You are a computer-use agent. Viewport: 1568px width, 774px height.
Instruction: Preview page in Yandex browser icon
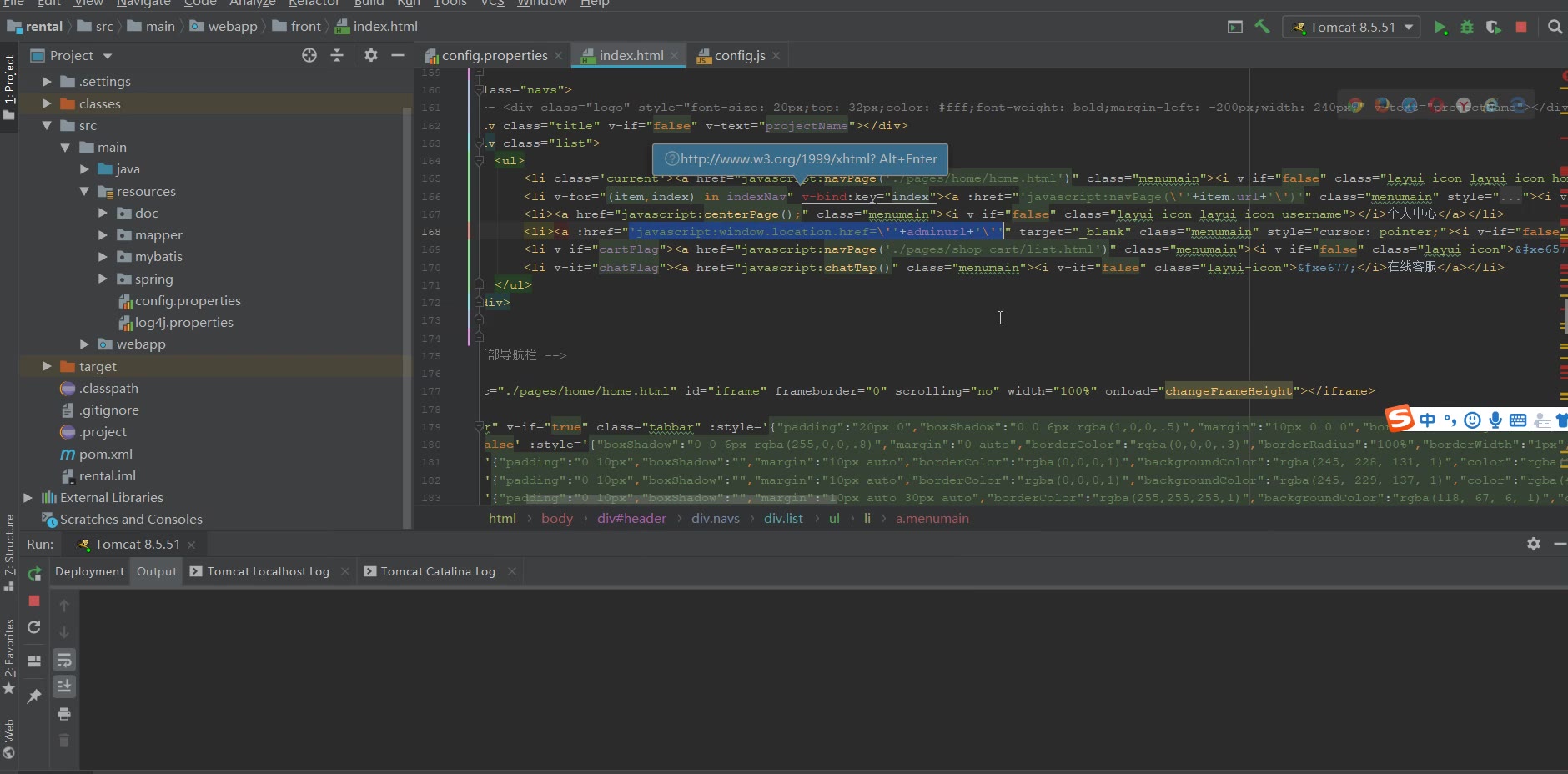1464,106
